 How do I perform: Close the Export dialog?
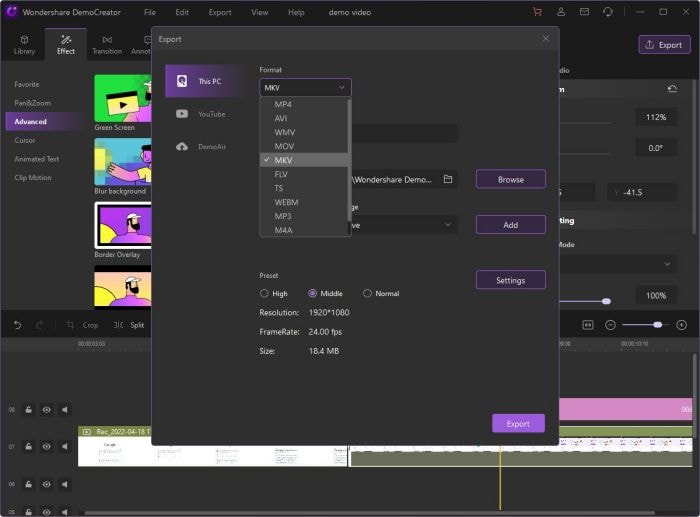(x=546, y=38)
